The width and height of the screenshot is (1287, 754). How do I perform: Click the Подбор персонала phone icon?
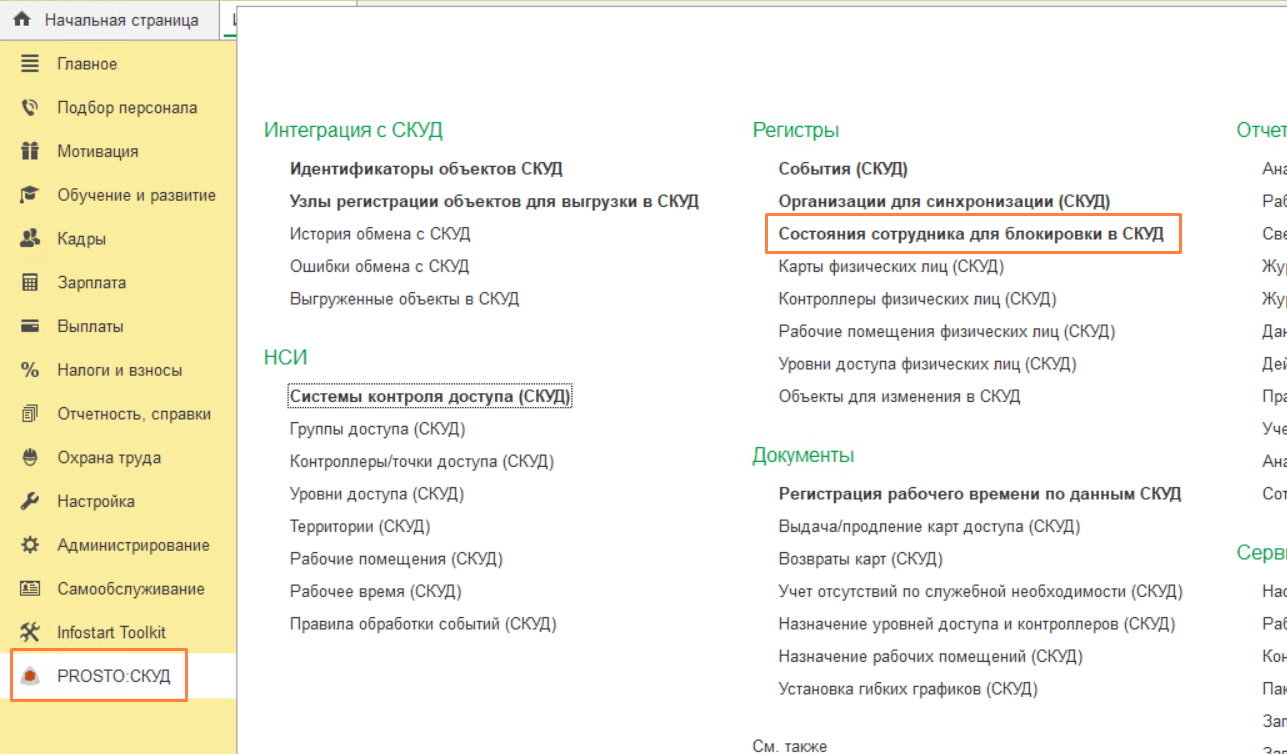(x=30, y=108)
